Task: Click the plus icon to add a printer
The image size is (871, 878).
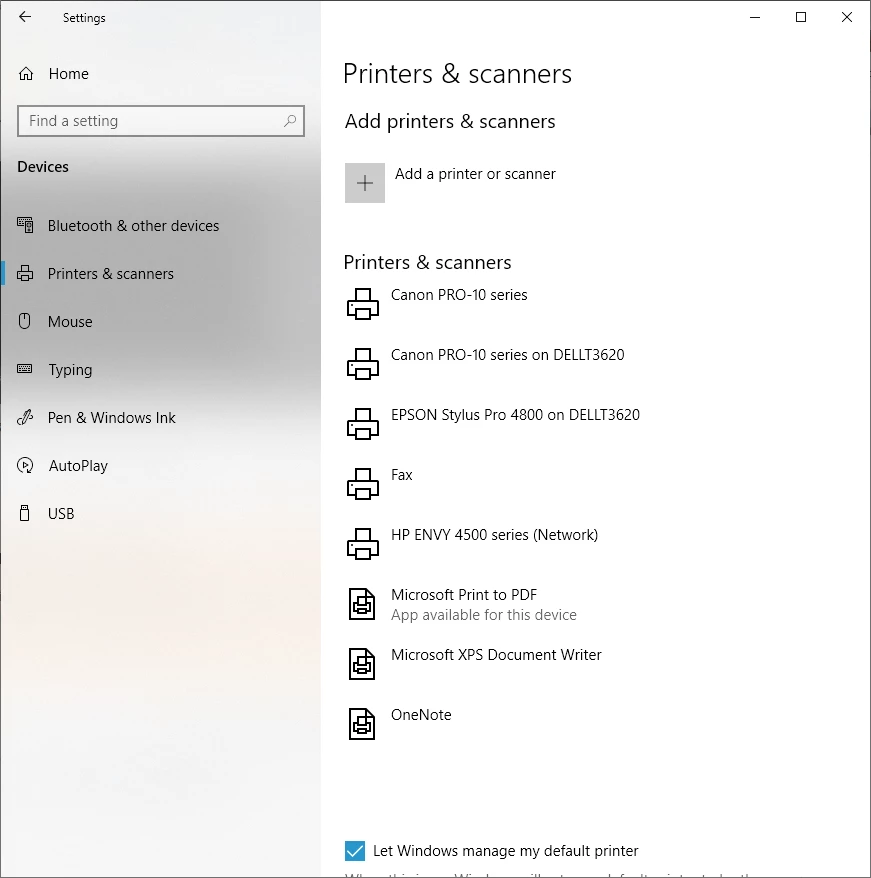Action: tap(365, 183)
